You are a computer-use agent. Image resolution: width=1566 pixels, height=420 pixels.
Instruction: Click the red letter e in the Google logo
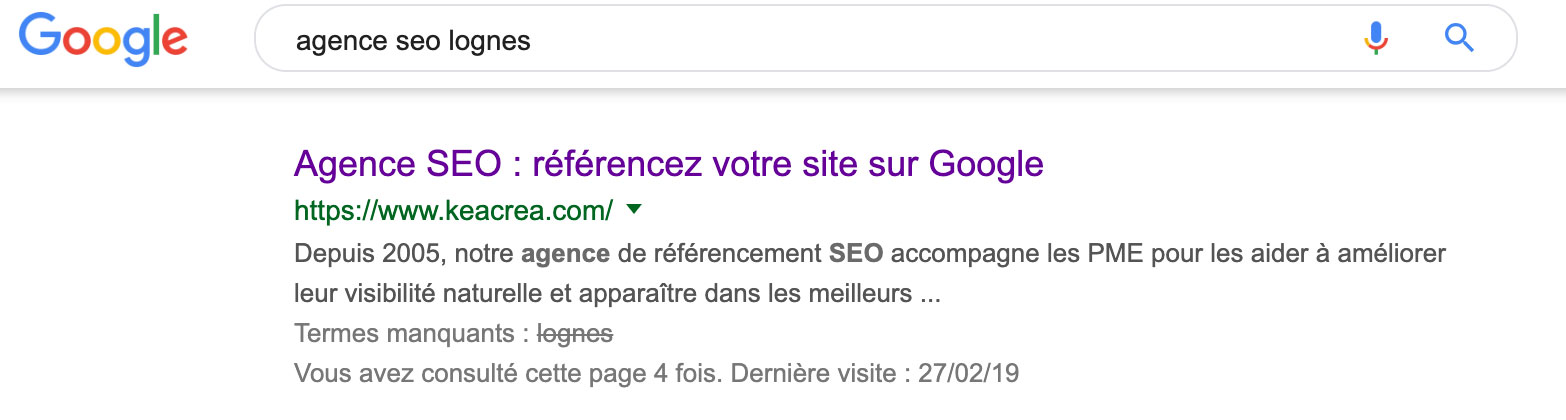(173, 43)
